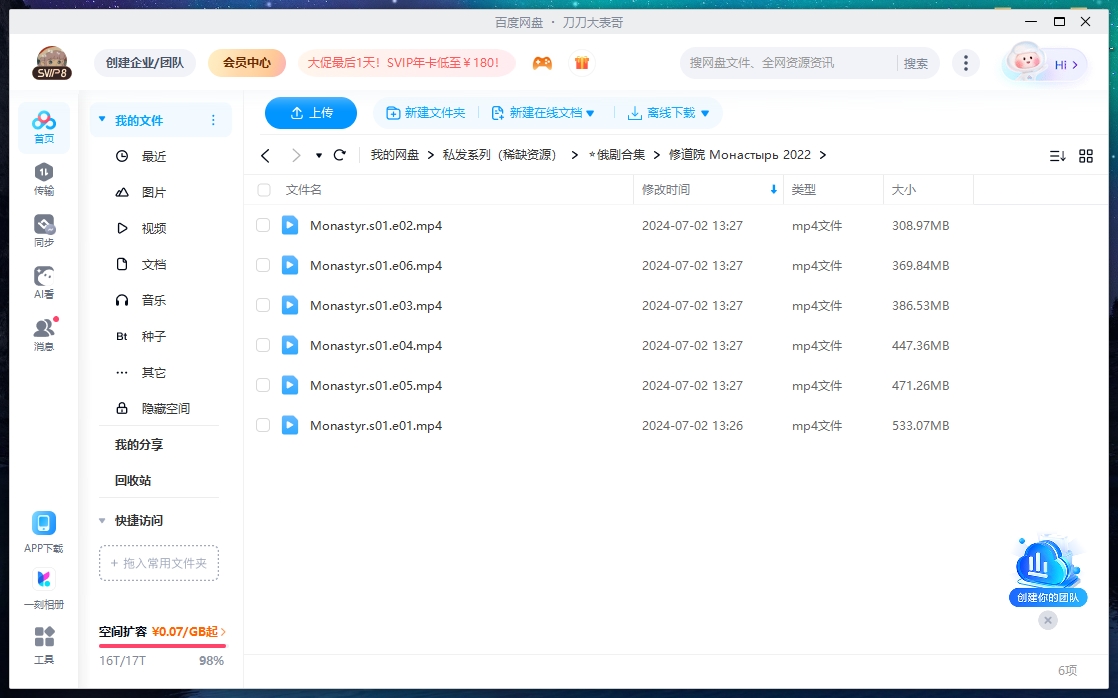Image resolution: width=1118 pixels, height=698 pixels.
Task: Refresh the current folder view
Action: (340, 155)
